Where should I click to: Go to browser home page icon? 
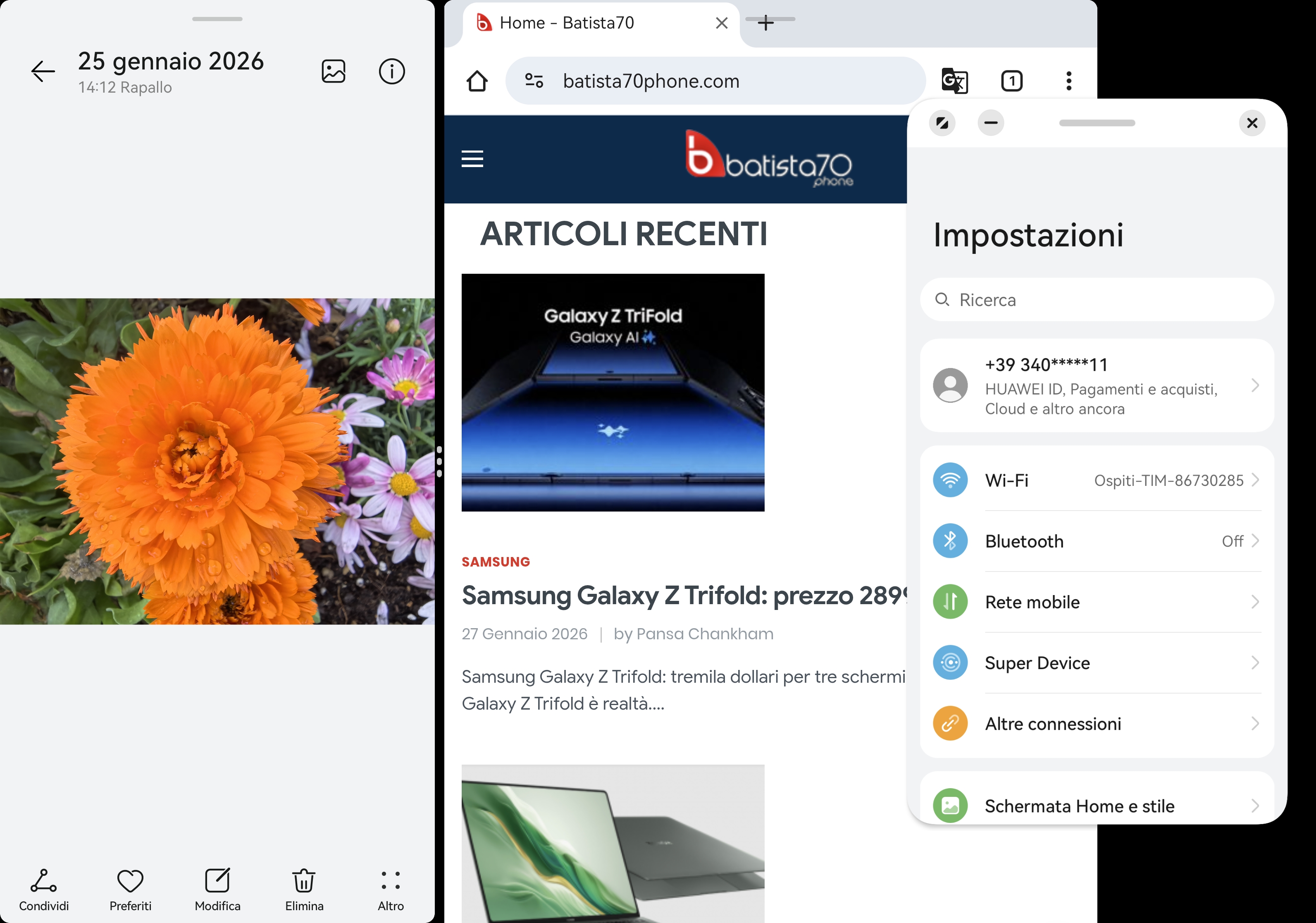(x=477, y=81)
